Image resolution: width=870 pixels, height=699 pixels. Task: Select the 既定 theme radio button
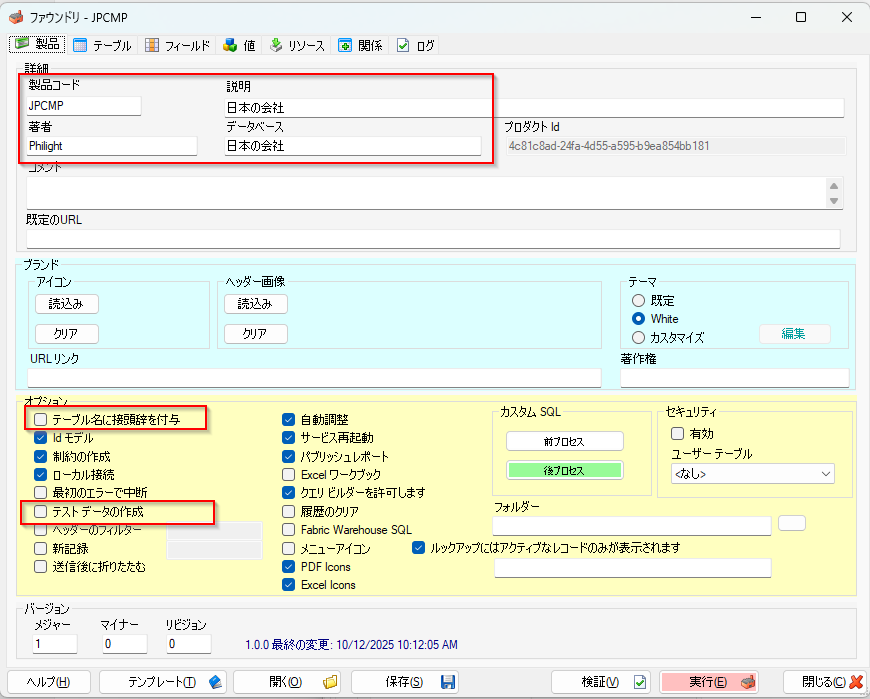639,300
